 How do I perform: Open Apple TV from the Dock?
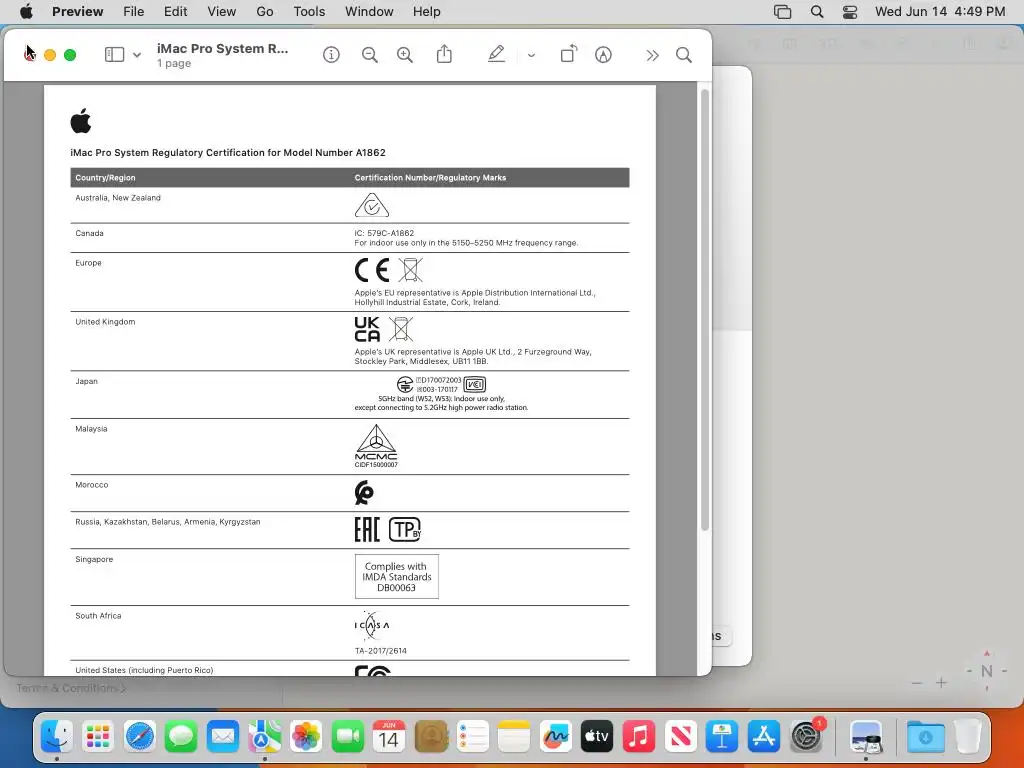coord(597,737)
